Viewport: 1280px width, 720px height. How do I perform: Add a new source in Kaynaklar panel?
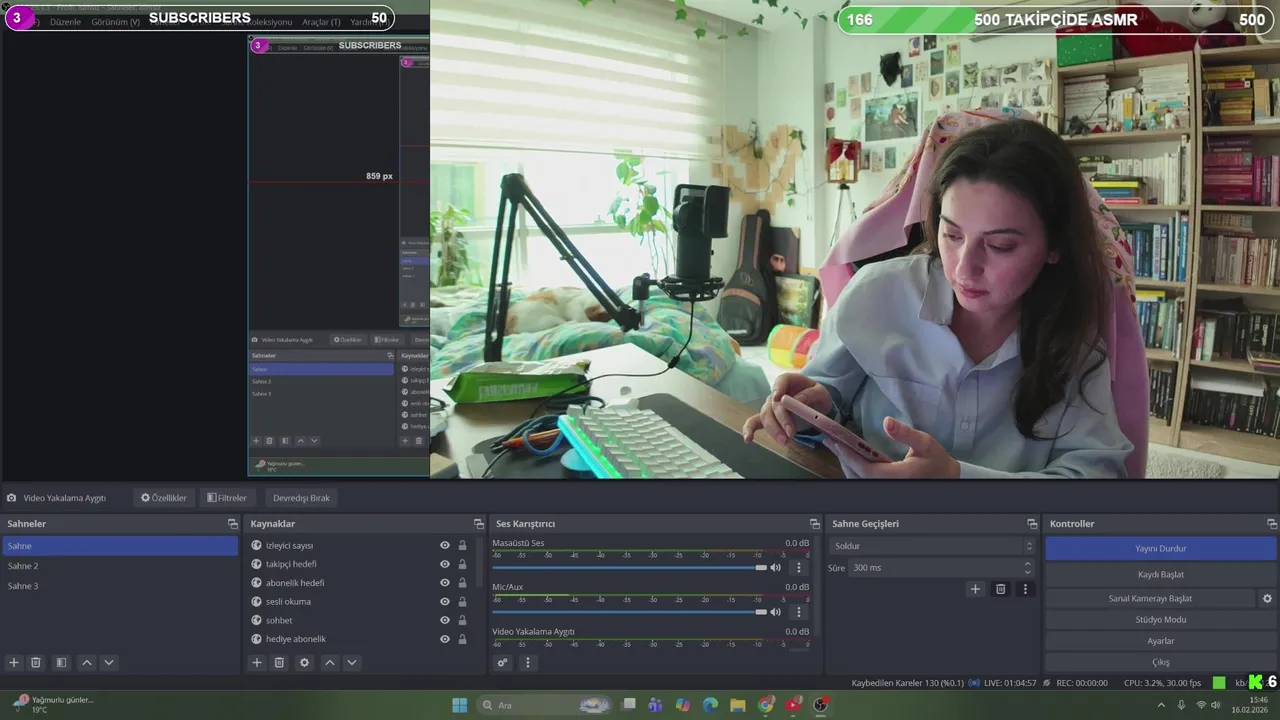(257, 662)
